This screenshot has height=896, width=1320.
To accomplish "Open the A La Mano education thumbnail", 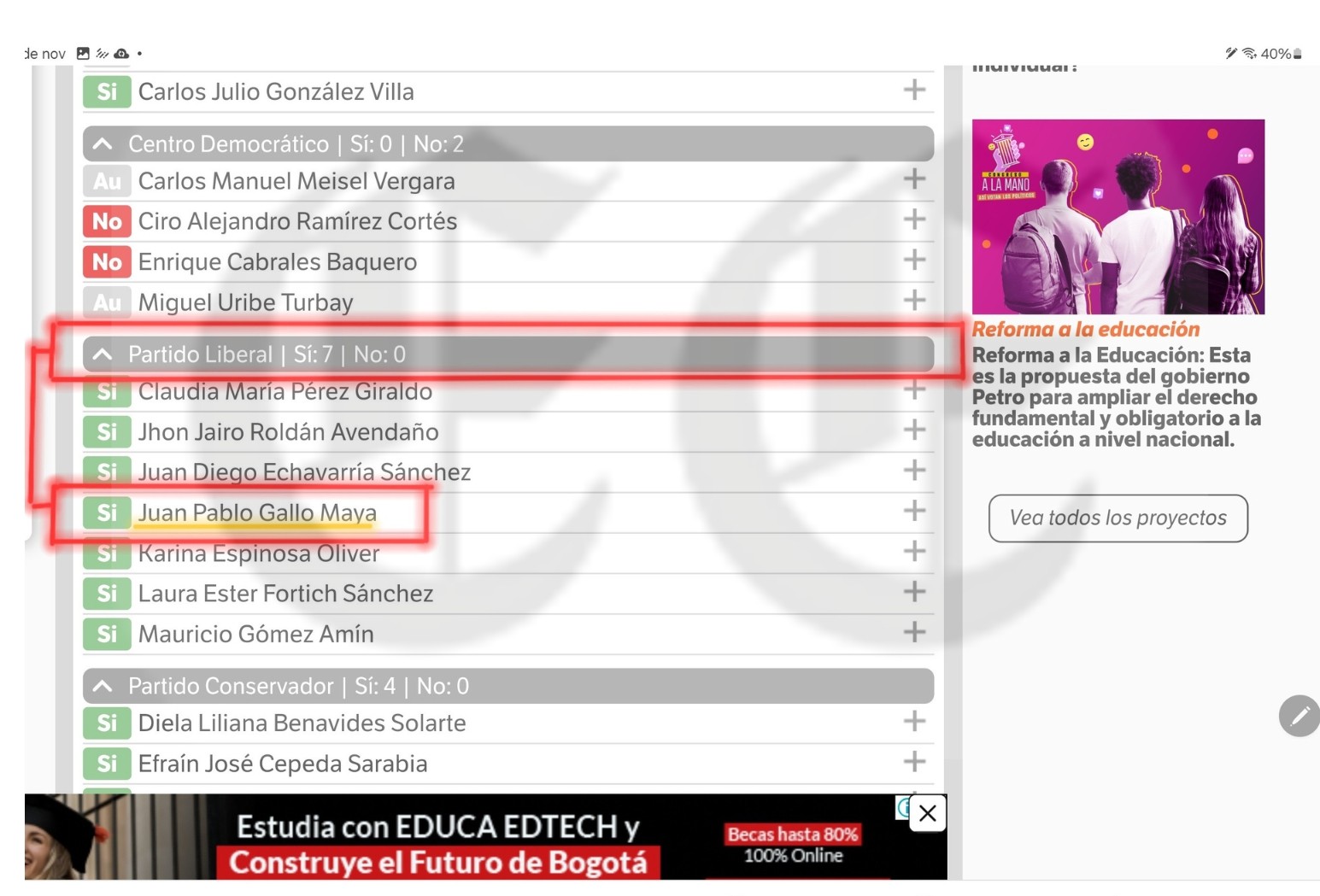I will [x=1118, y=217].
